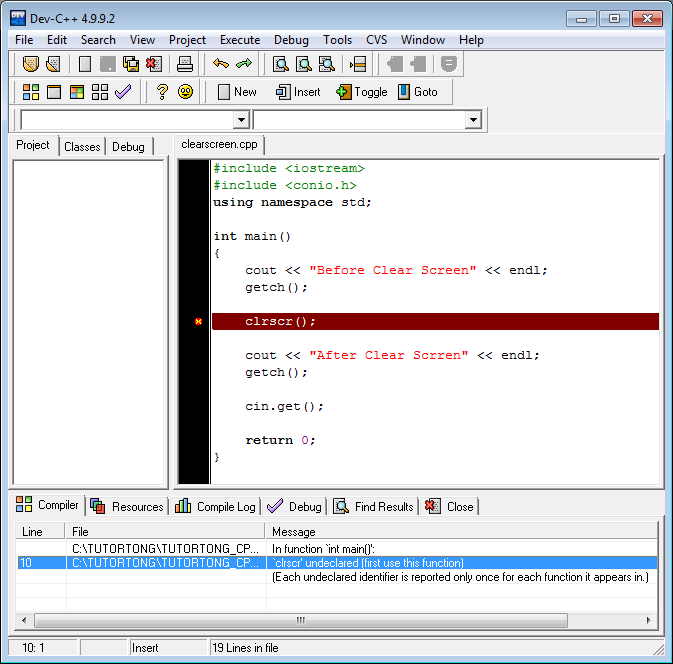Click the grayed Project Options icon
Image resolution: width=673 pixels, height=664 pixels.
point(449,64)
